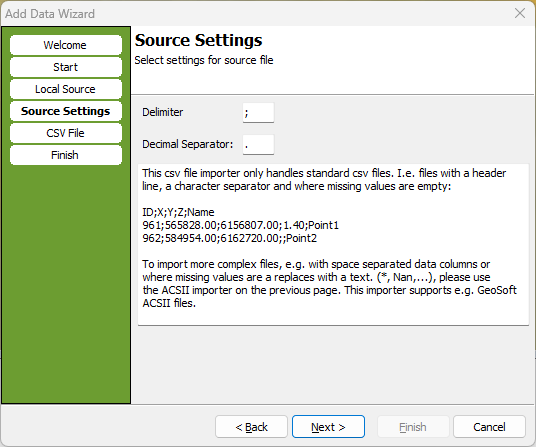
Task: Jump to the CSV File step
Action: tap(66, 133)
